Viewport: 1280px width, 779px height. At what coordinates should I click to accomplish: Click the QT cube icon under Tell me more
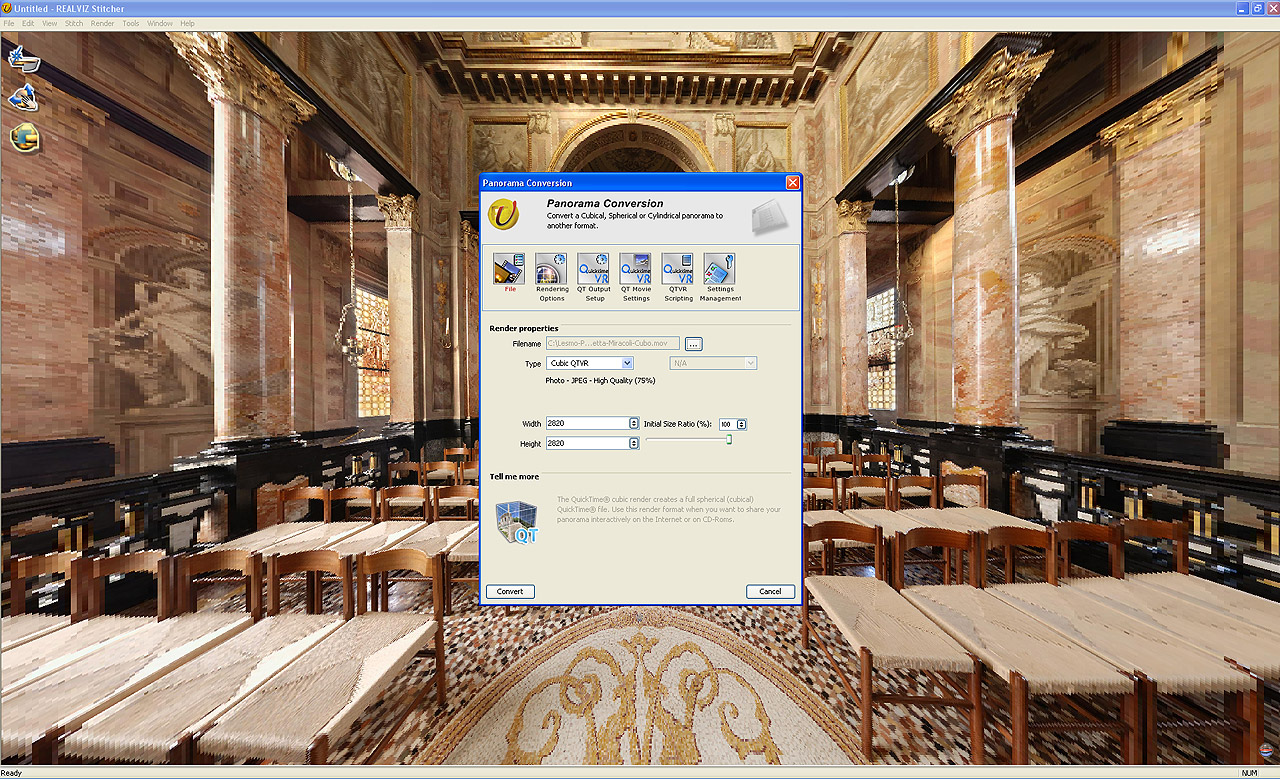(x=517, y=521)
